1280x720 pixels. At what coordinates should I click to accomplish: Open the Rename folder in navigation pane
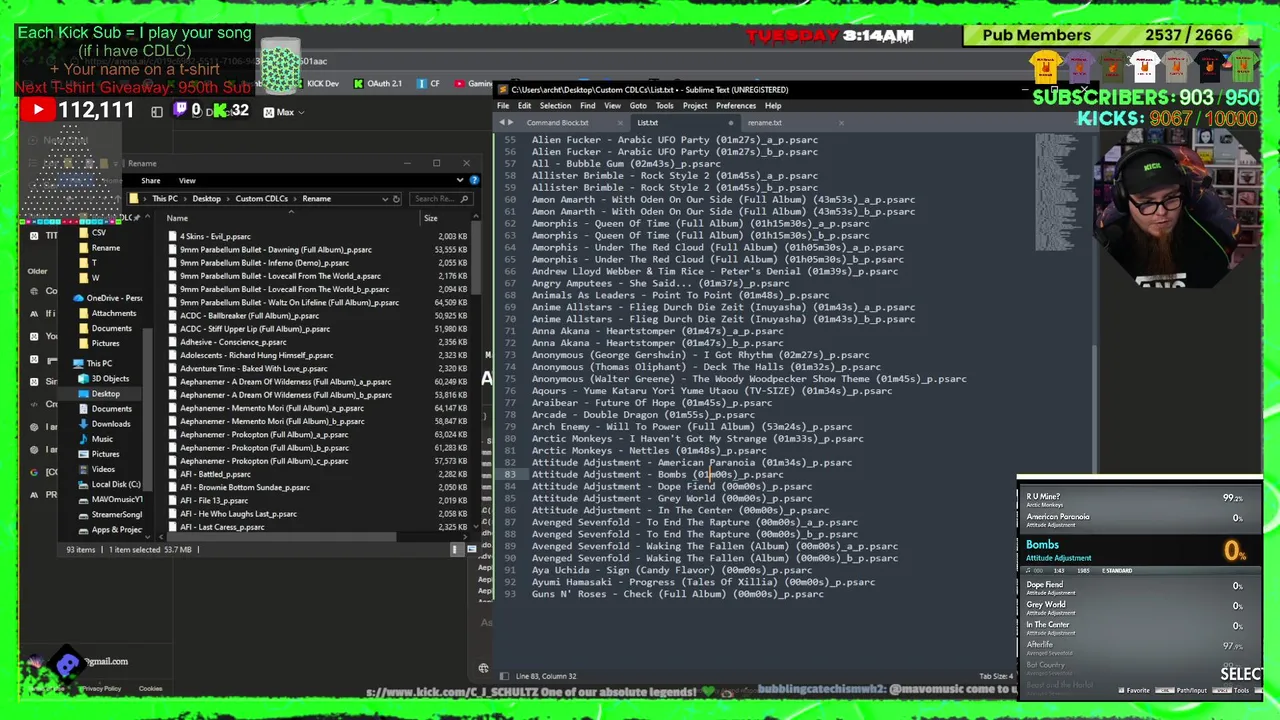(x=105, y=248)
